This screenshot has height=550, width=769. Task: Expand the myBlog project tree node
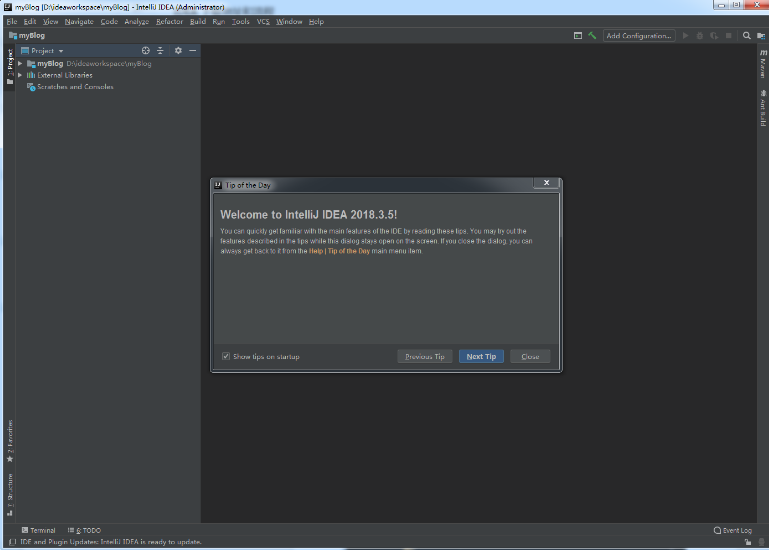point(20,63)
